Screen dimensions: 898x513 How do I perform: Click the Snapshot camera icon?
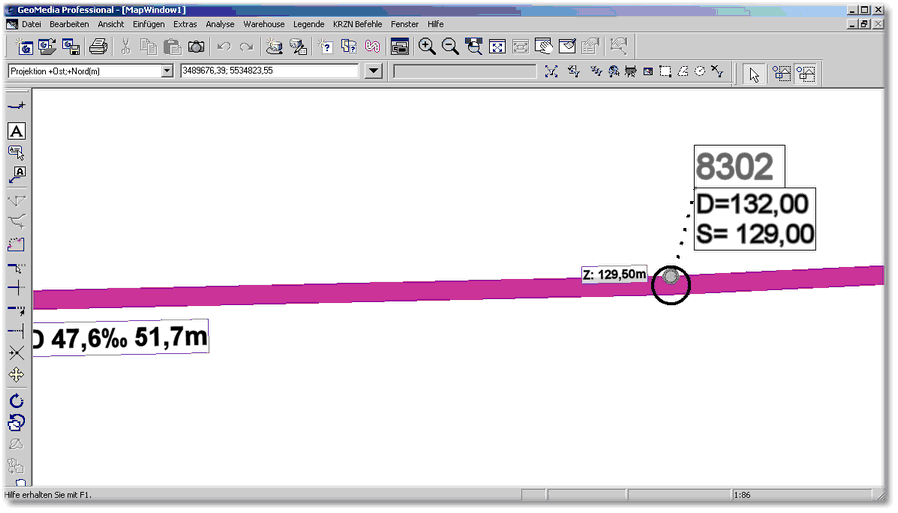click(197, 46)
